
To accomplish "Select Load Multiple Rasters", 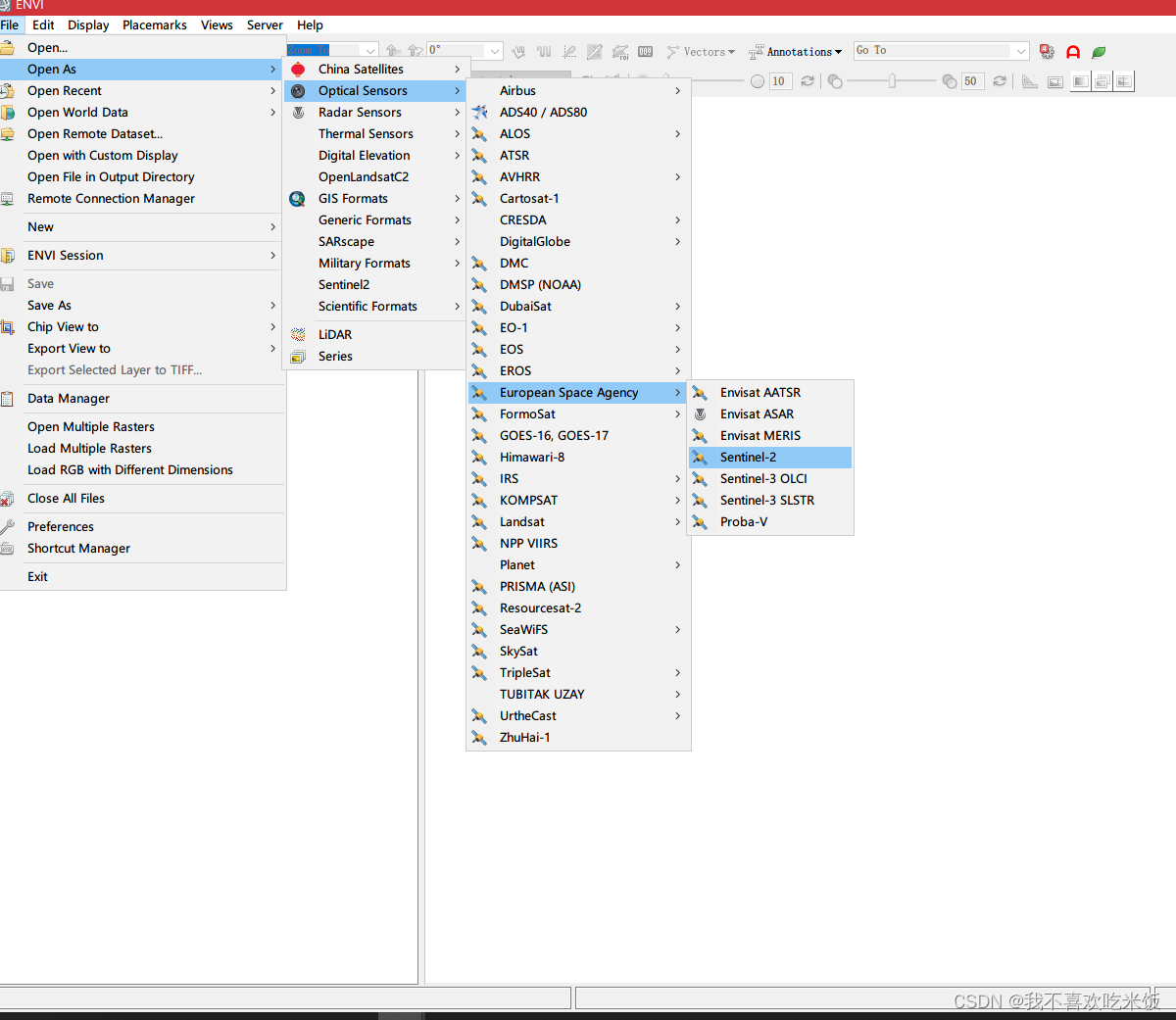I will point(143,448).
